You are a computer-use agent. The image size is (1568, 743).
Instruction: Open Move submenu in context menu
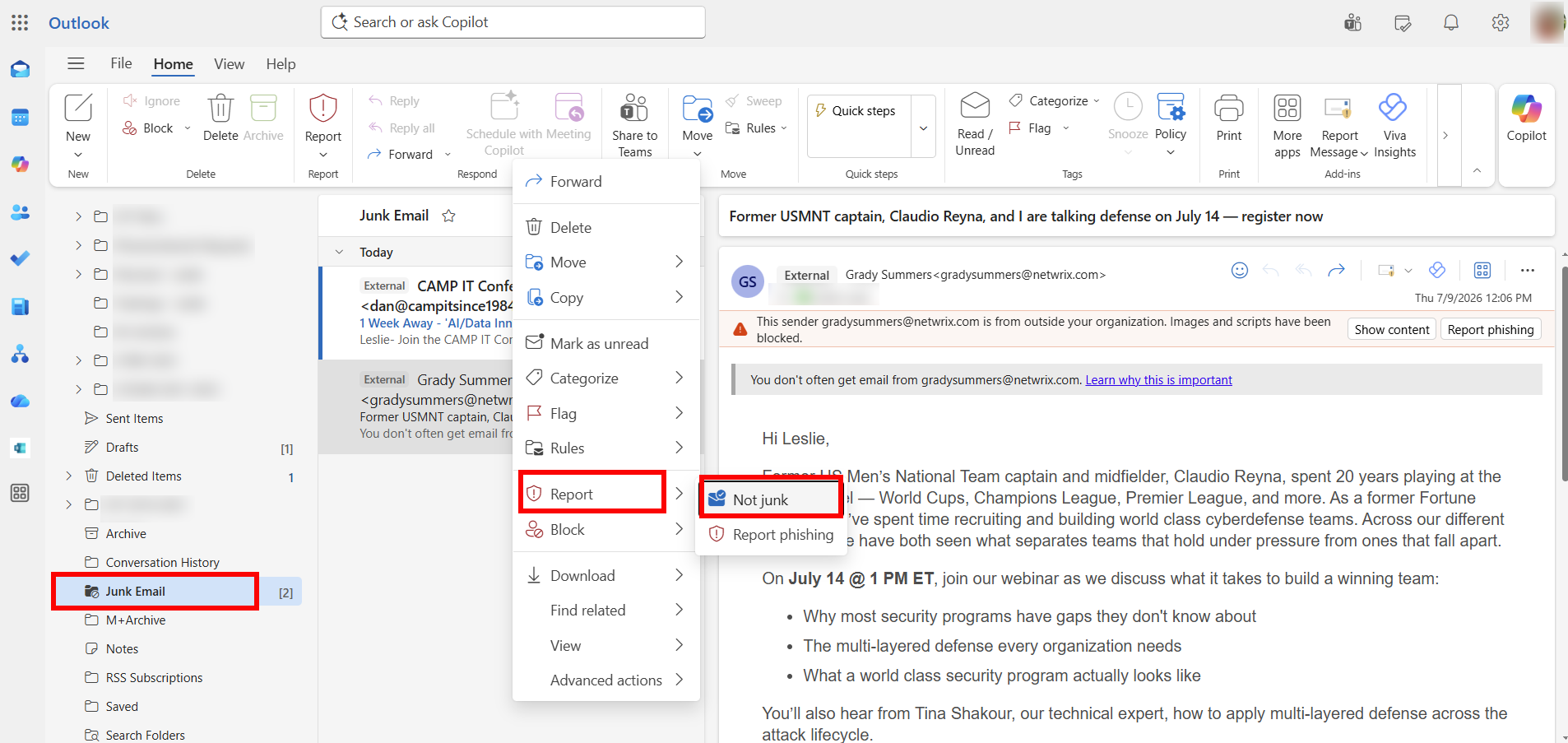click(x=606, y=262)
